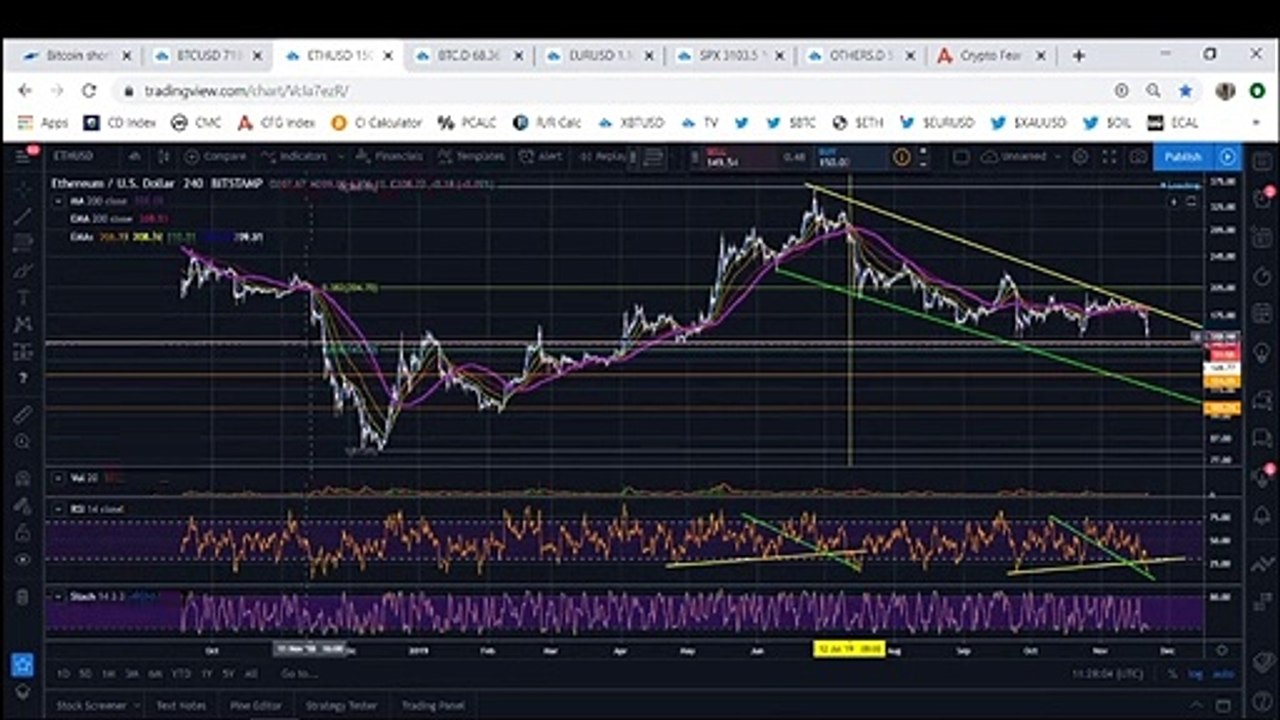This screenshot has height=720, width=1280.
Task: Switch to the Bitcoin short browser tab
Action: [79, 56]
